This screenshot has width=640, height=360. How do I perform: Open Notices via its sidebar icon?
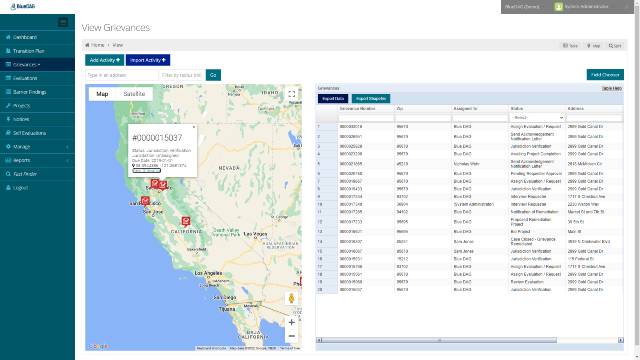pyautogui.click(x=8, y=119)
